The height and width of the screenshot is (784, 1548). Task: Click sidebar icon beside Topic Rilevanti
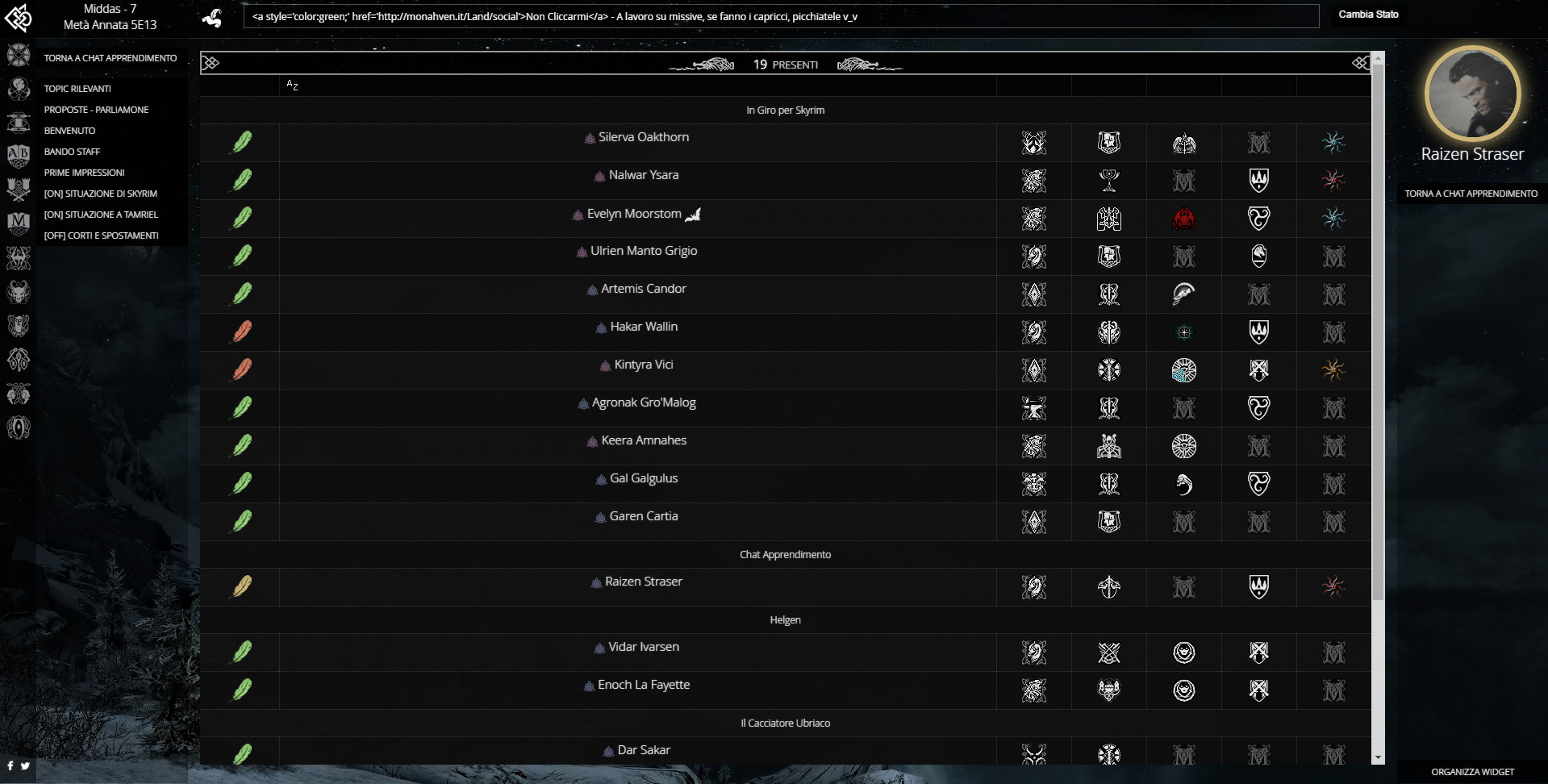[x=19, y=88]
